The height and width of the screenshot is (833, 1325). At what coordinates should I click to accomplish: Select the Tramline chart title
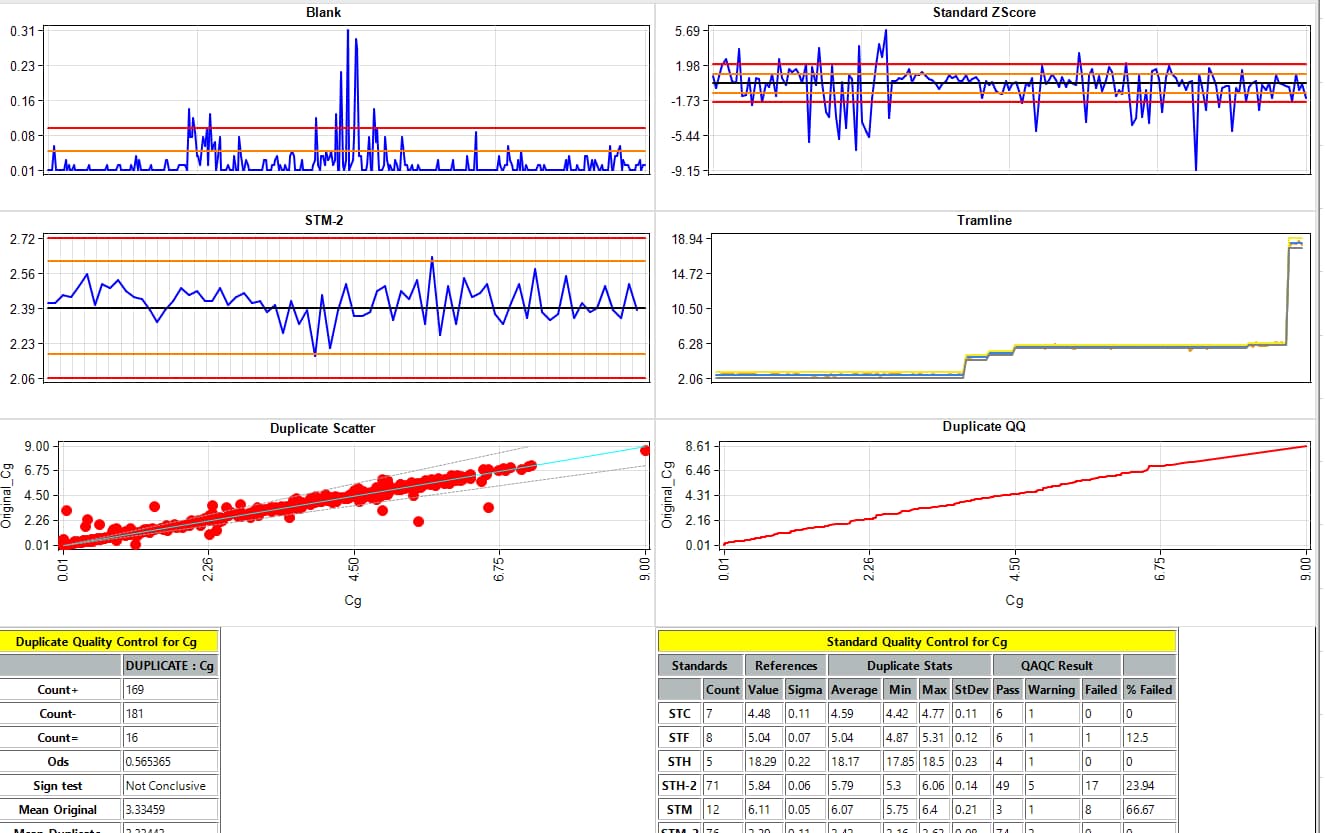pyautogui.click(x=984, y=220)
